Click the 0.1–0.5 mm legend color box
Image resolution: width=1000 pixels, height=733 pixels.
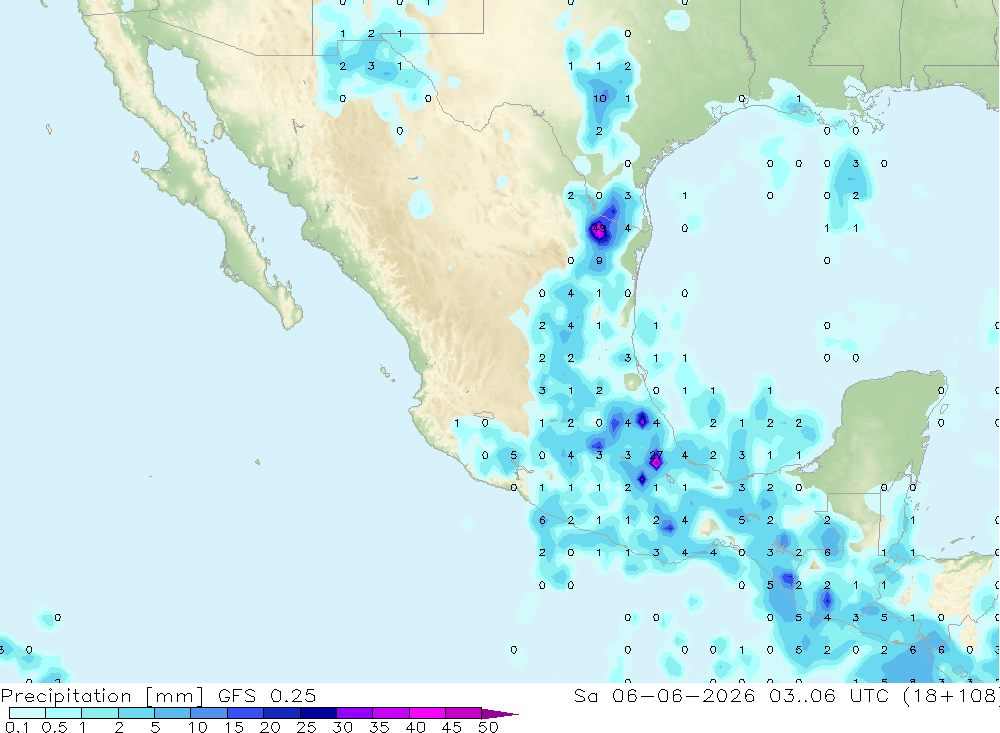pos(27,713)
